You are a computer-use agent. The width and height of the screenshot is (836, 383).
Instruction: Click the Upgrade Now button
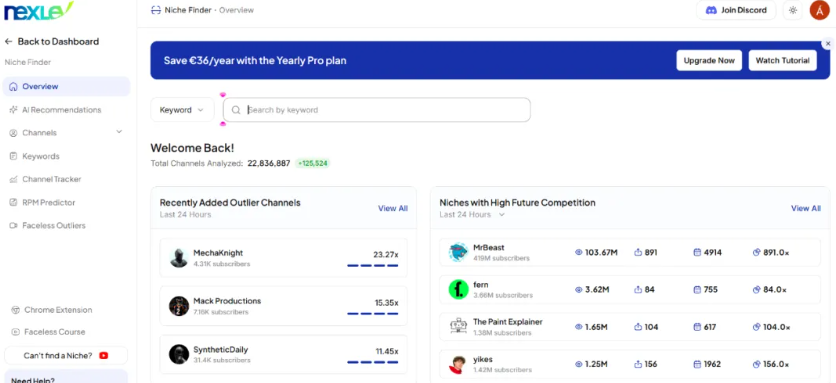click(709, 60)
